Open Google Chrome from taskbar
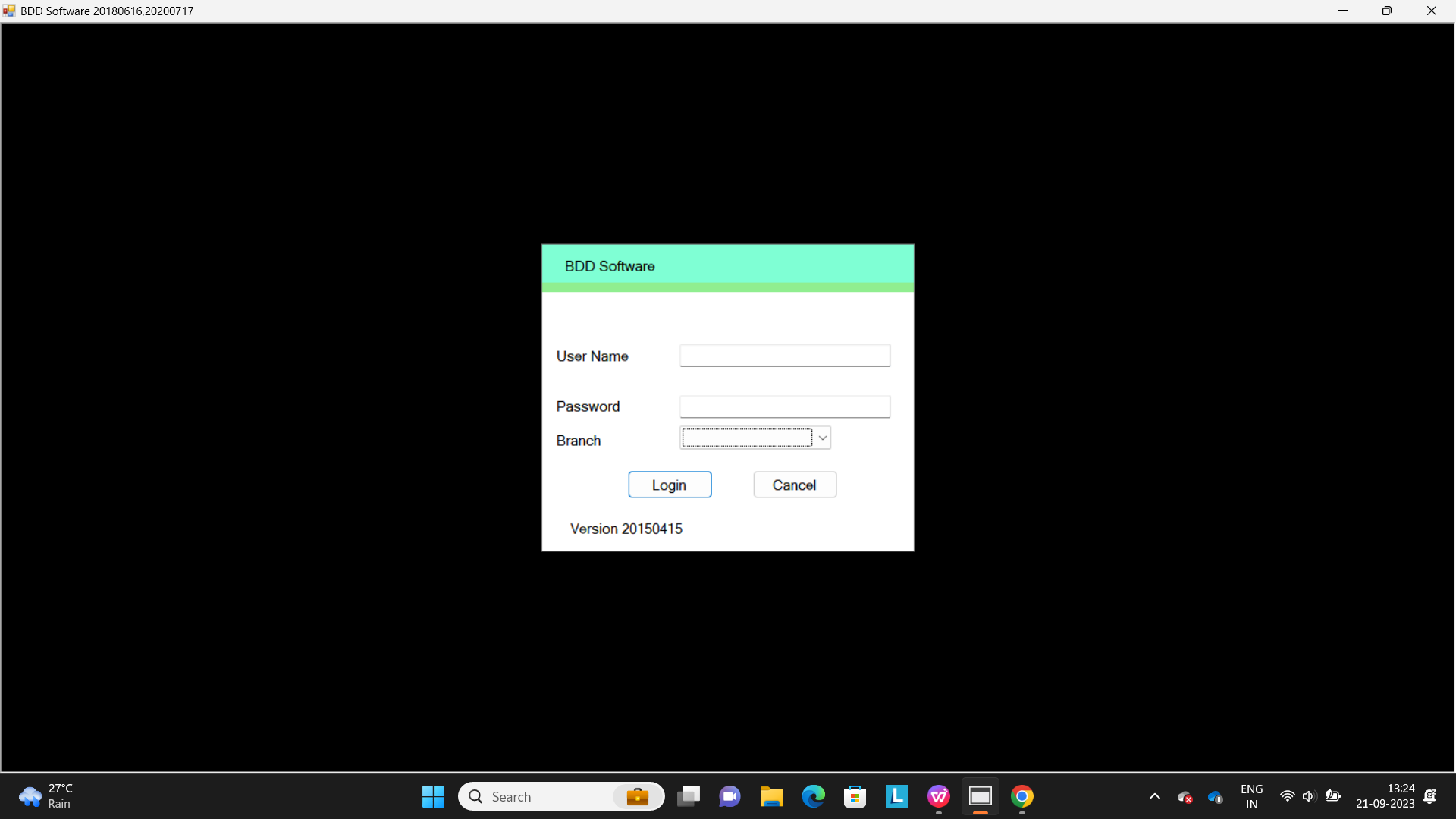 click(1022, 796)
